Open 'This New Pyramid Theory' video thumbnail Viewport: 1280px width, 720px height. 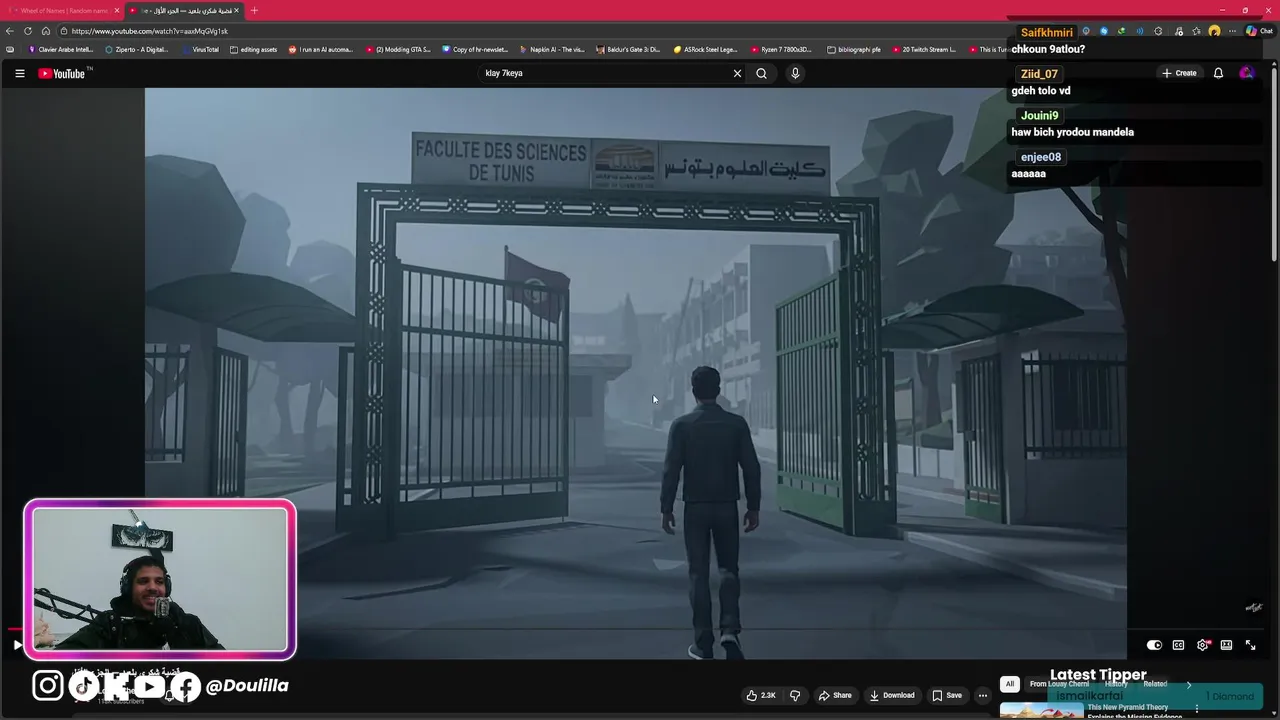[1041, 711]
